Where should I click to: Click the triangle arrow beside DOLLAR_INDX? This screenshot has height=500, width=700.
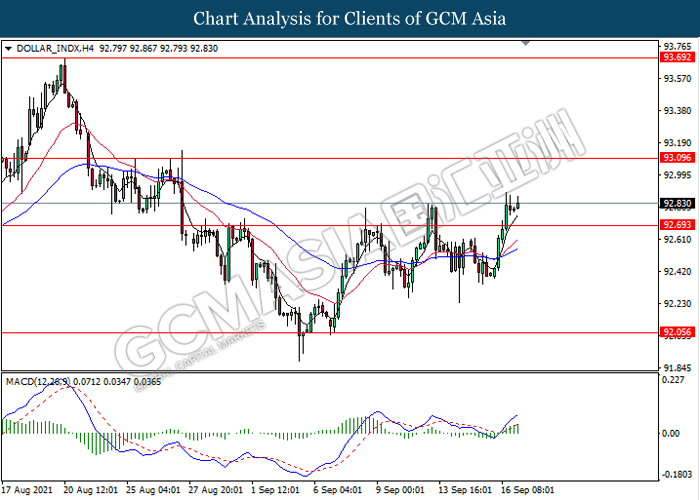coord(9,47)
